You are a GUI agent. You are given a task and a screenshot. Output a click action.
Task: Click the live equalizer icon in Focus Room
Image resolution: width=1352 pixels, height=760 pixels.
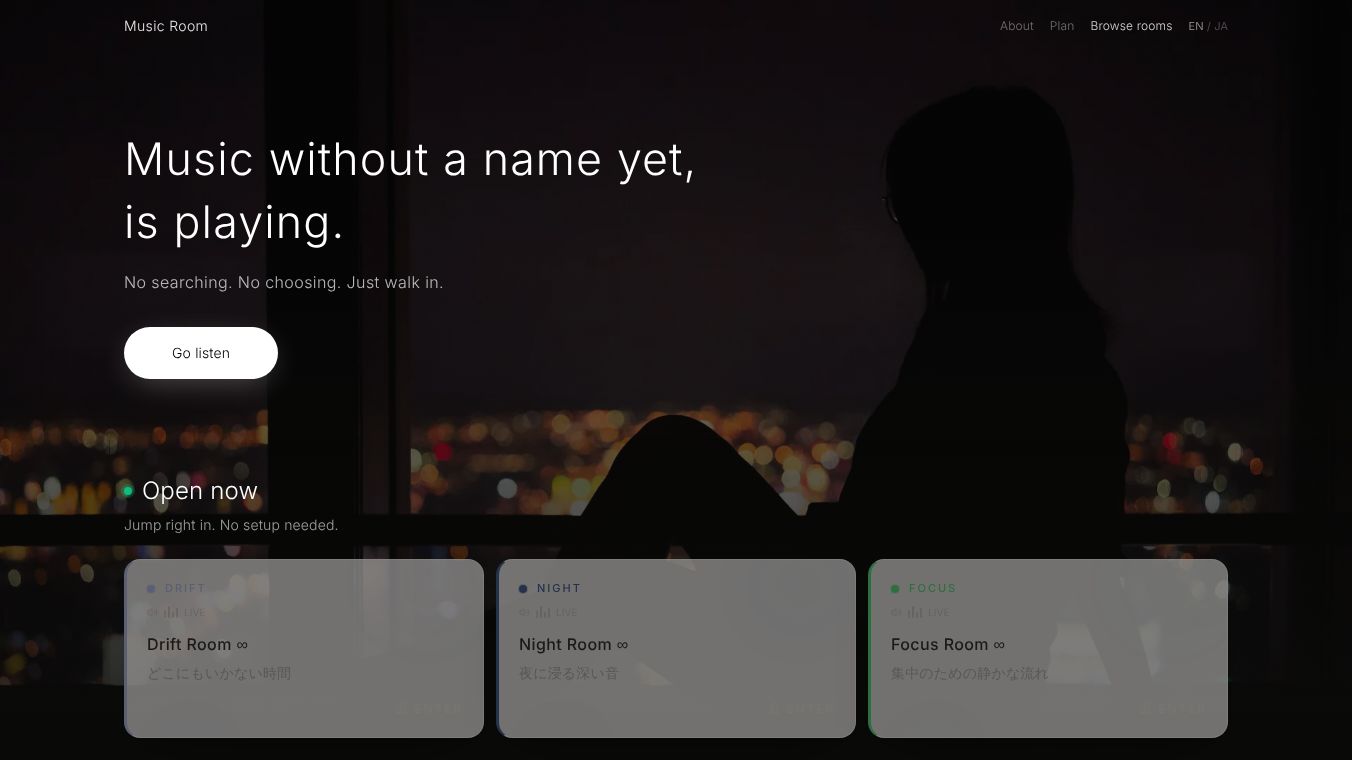[915, 612]
